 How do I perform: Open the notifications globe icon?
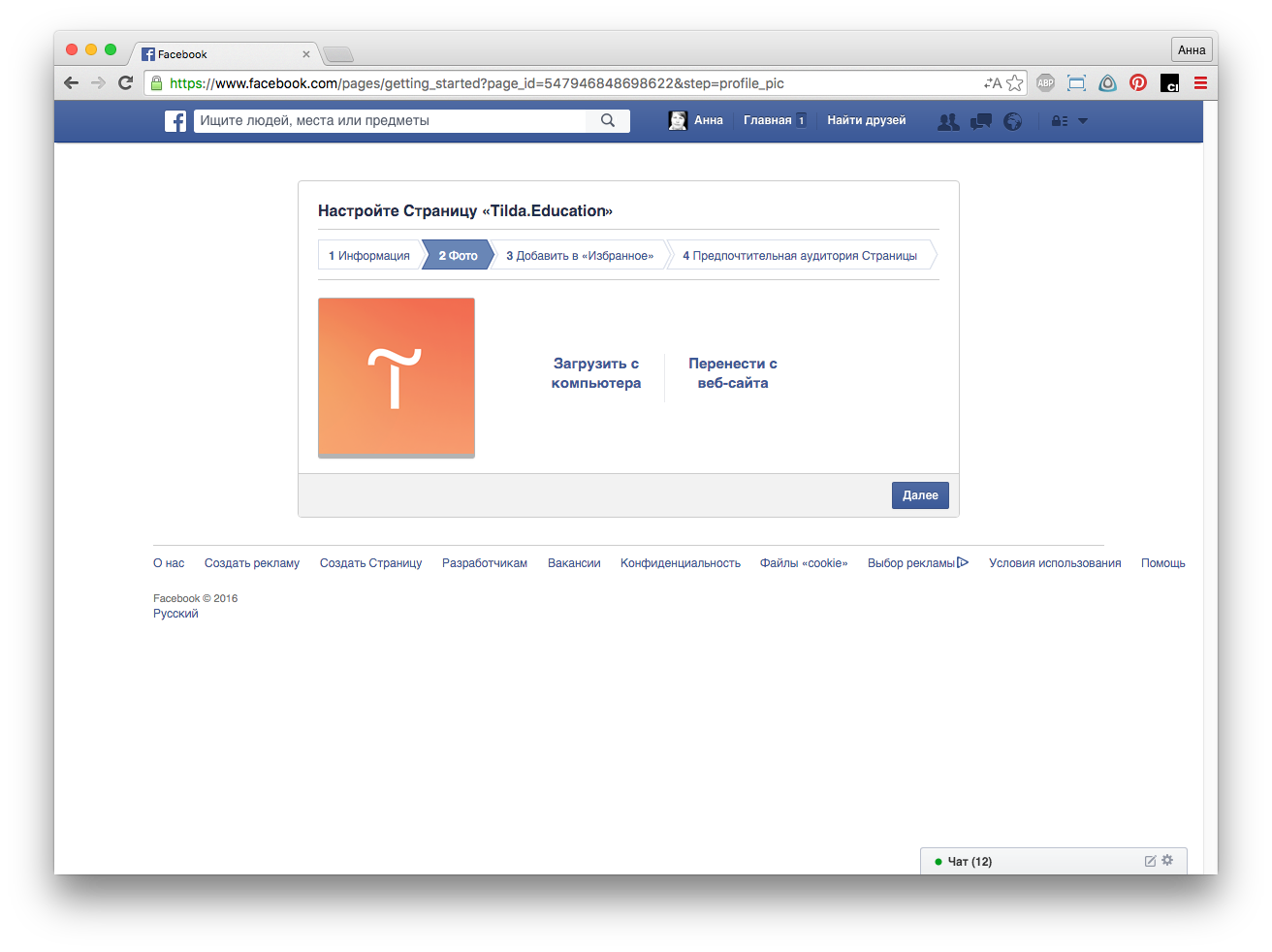(1013, 121)
